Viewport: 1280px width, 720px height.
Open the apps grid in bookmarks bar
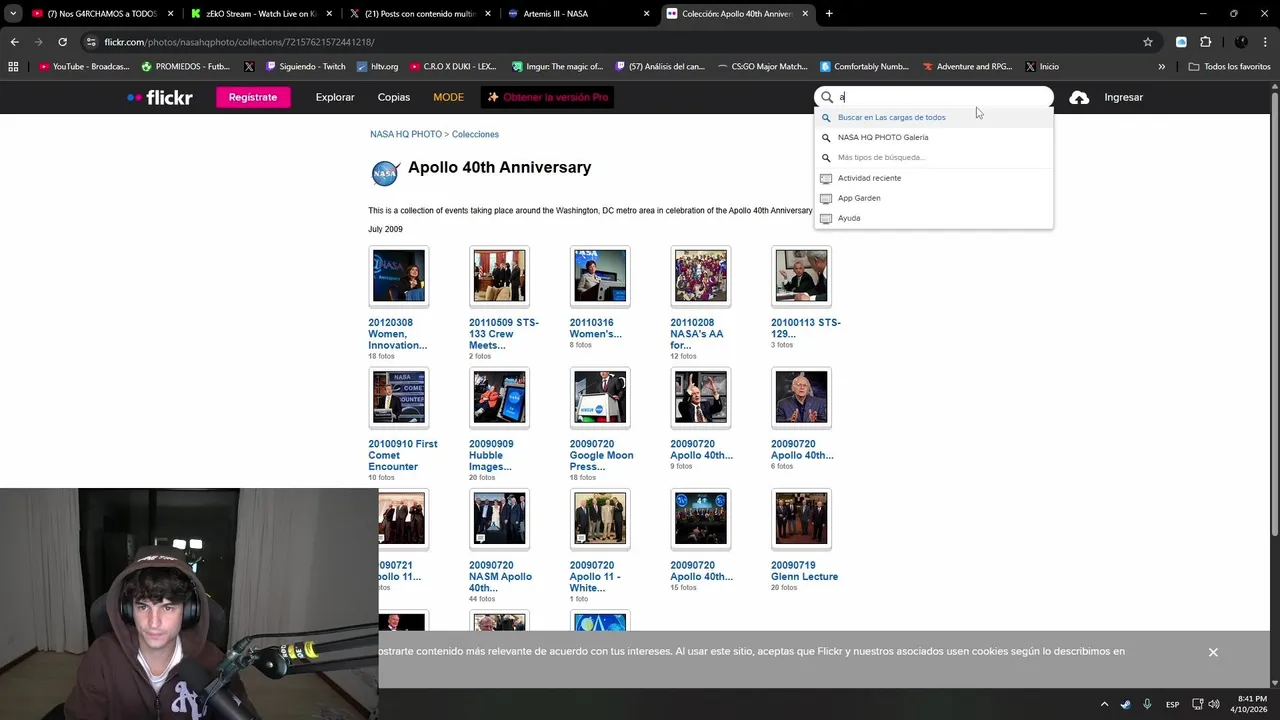(13, 67)
